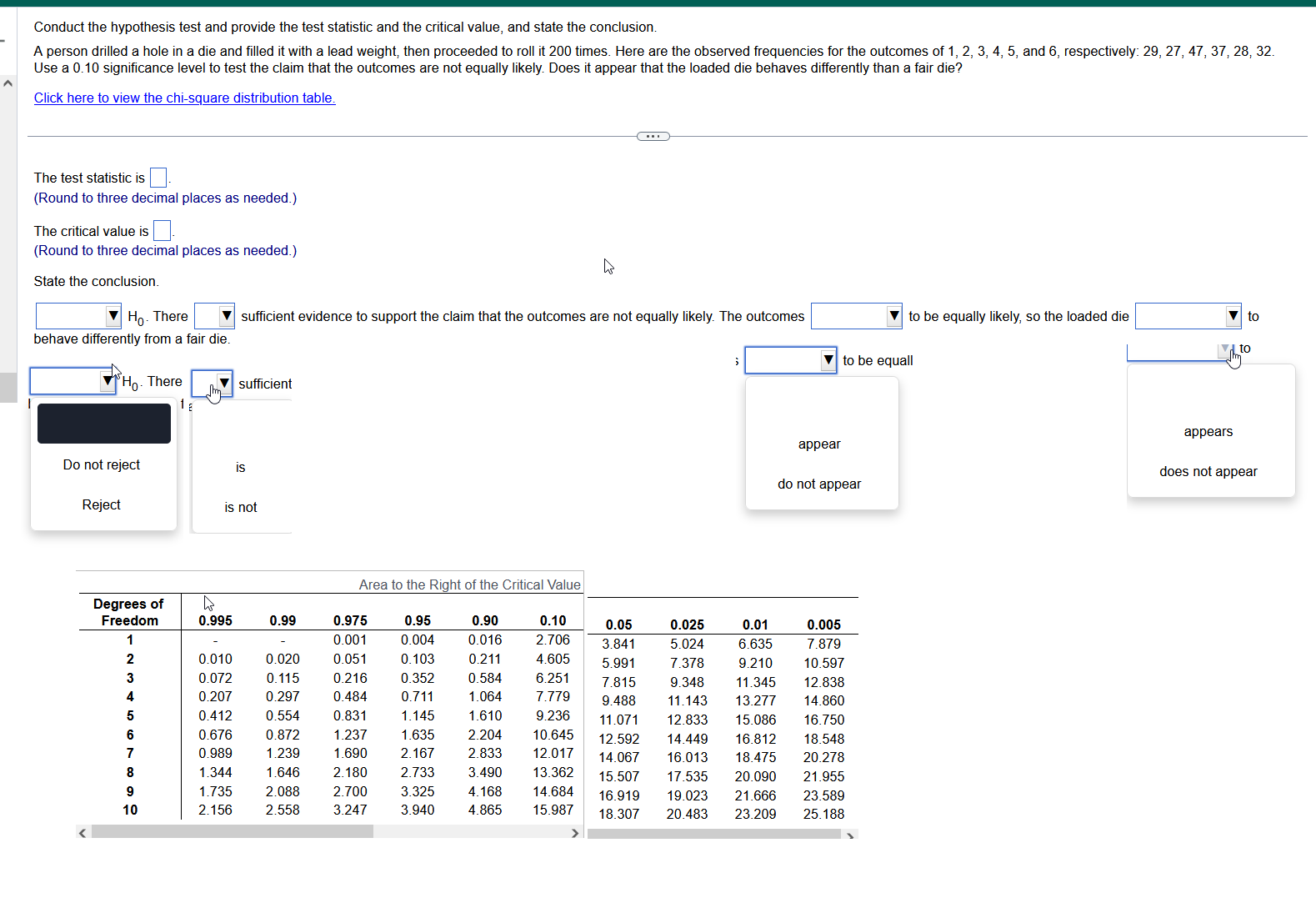The height and width of the screenshot is (898, 1316).
Task: Click the 0.95 column header
Action: pos(418,620)
